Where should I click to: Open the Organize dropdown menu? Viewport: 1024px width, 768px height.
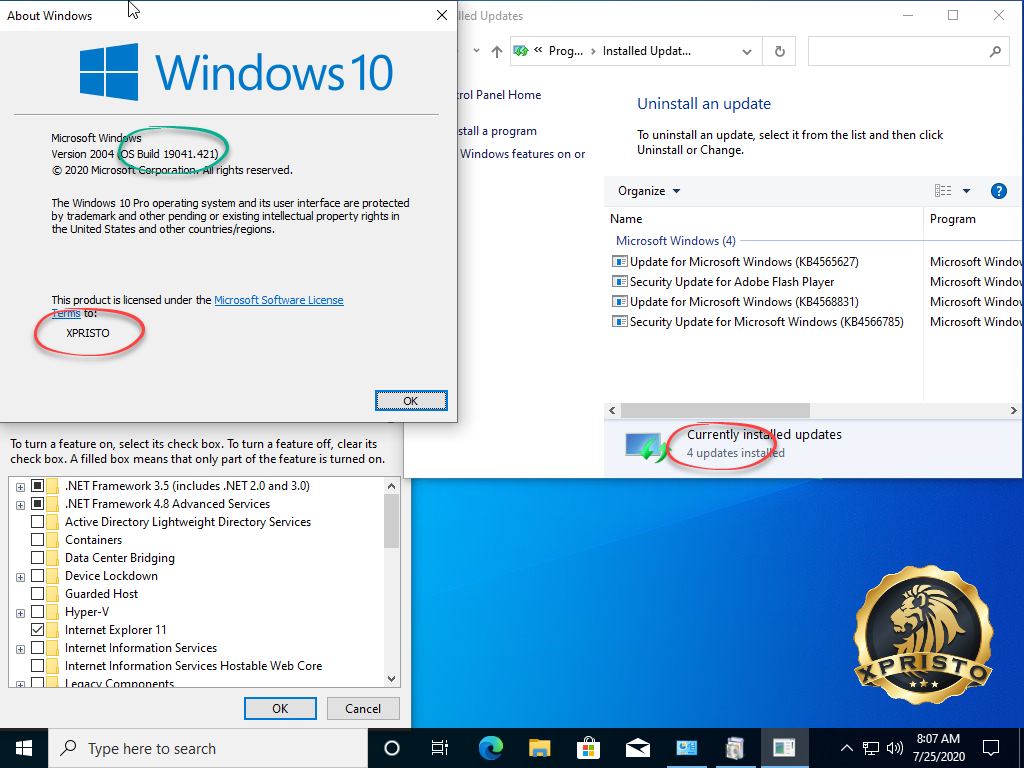649,191
